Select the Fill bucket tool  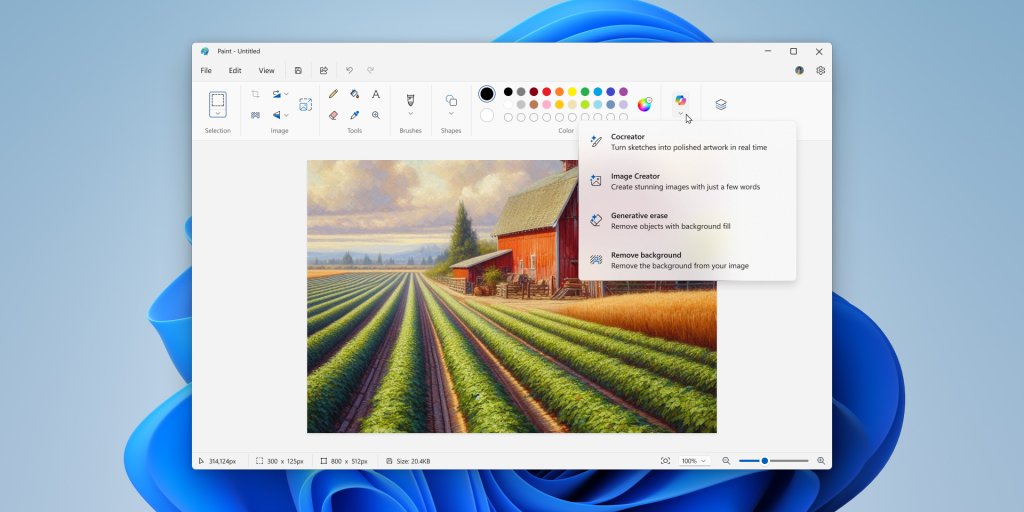point(355,94)
